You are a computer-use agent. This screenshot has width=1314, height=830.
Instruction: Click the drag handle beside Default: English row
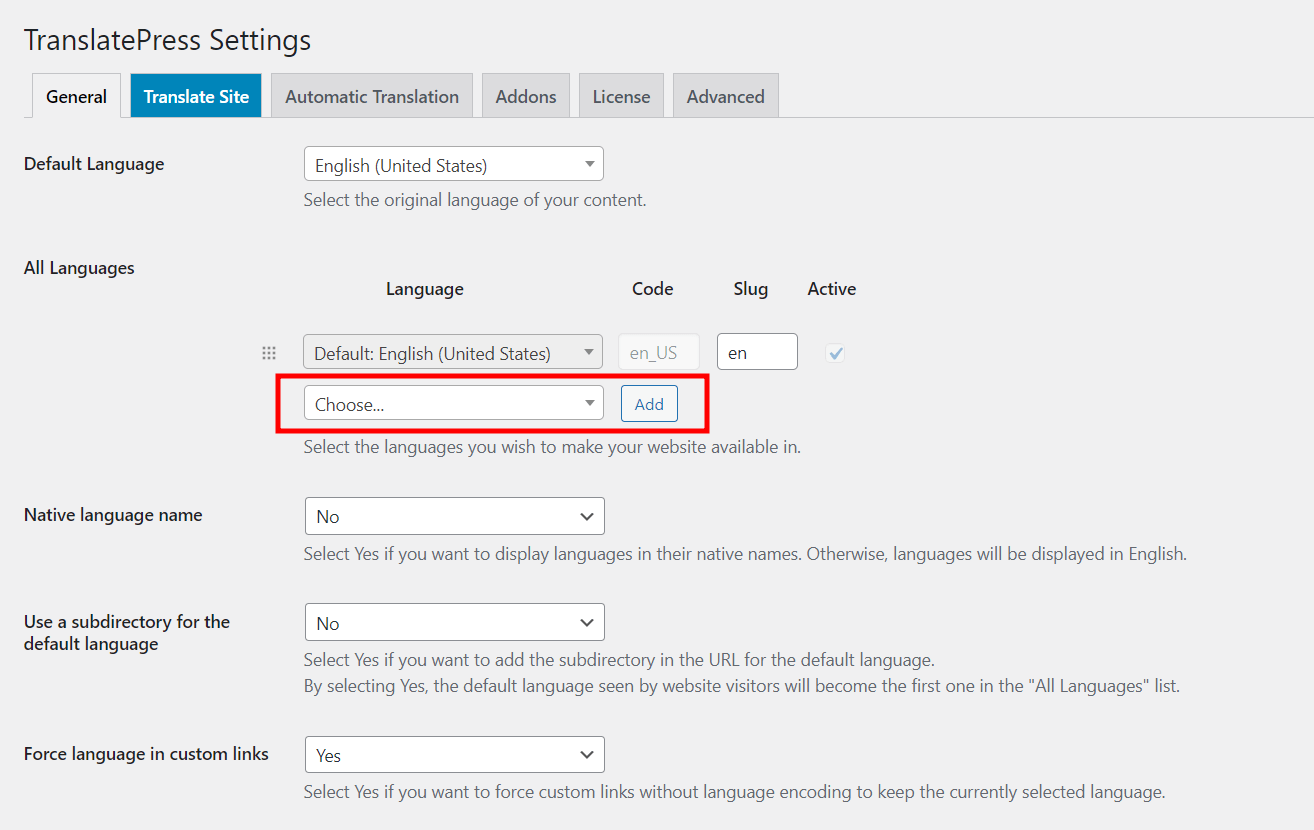pyautogui.click(x=268, y=353)
